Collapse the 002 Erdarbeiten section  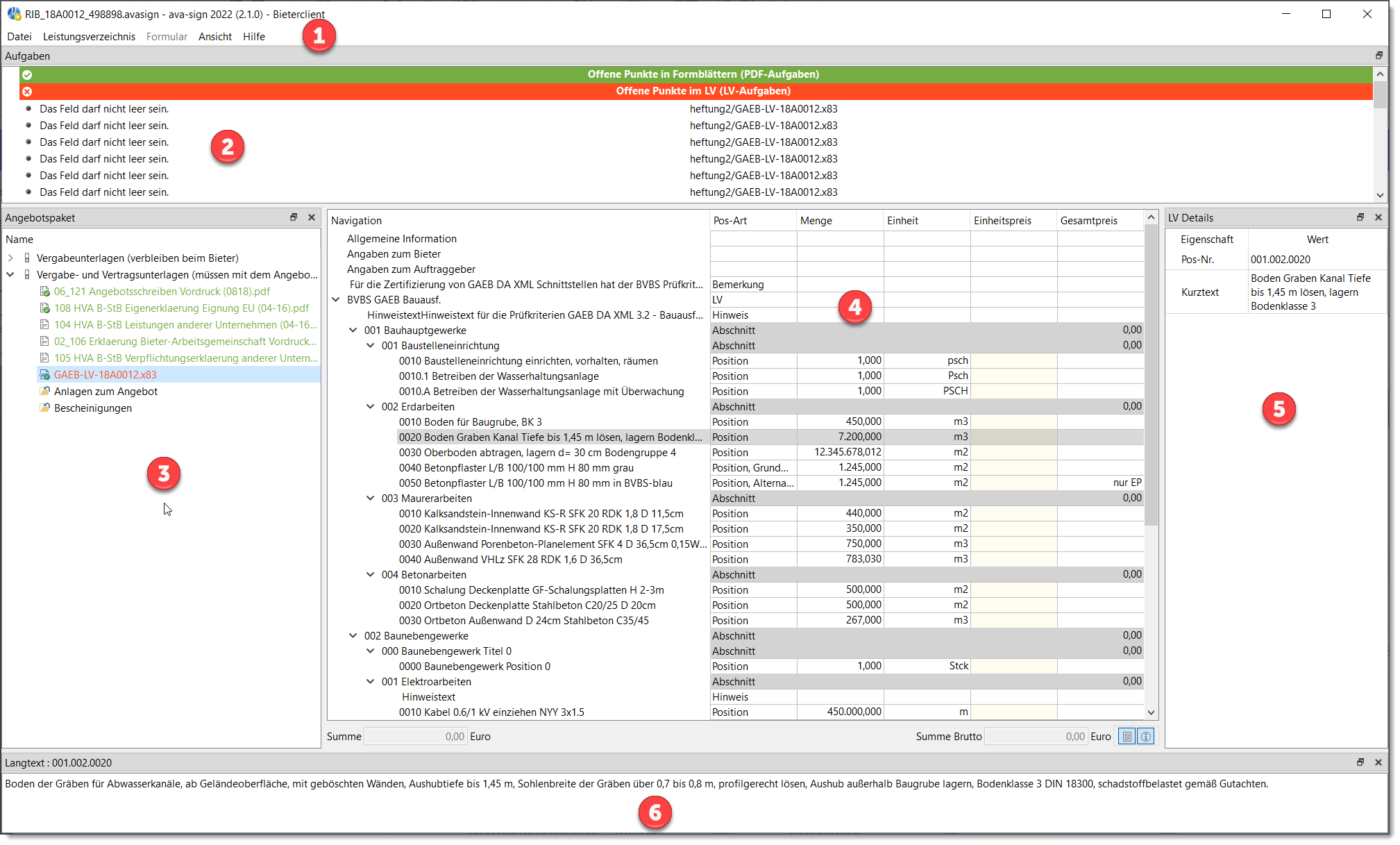point(371,407)
